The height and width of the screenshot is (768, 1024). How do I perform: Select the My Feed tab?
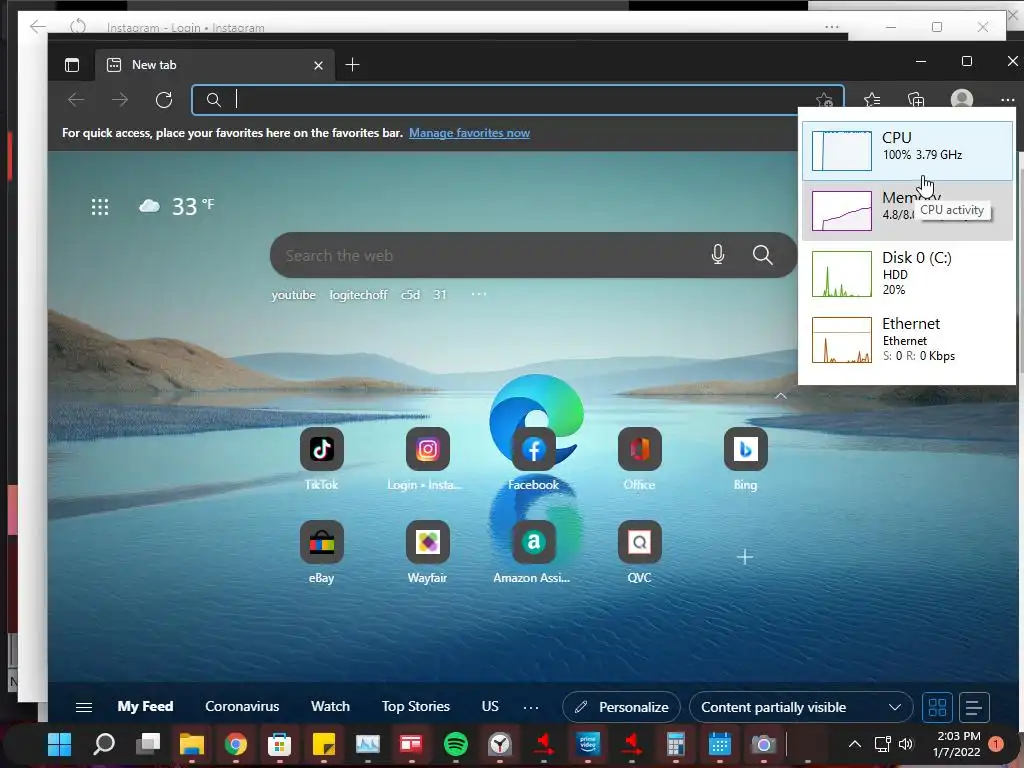tap(145, 707)
